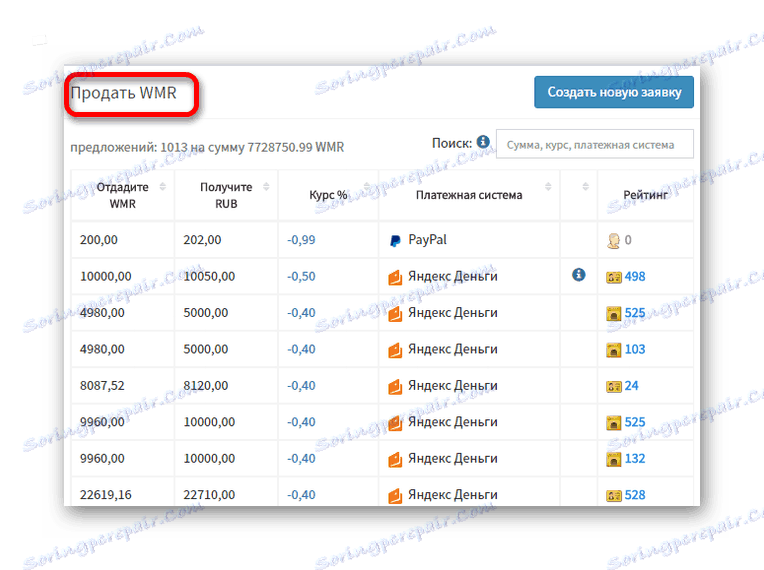This screenshot has height=570, width=764.
Task: Click the user avatar icon beside rating 0
Action: [613, 240]
